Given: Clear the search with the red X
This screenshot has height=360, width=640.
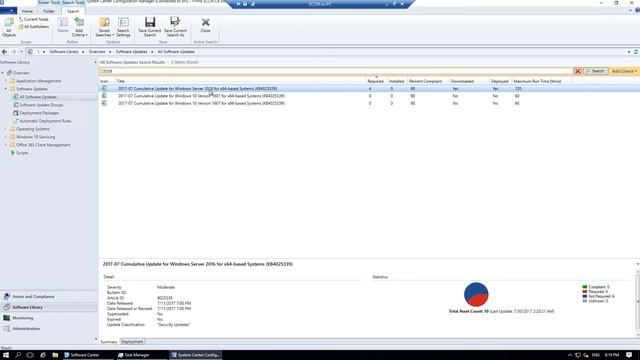Looking at the screenshot, I should click(578, 71).
